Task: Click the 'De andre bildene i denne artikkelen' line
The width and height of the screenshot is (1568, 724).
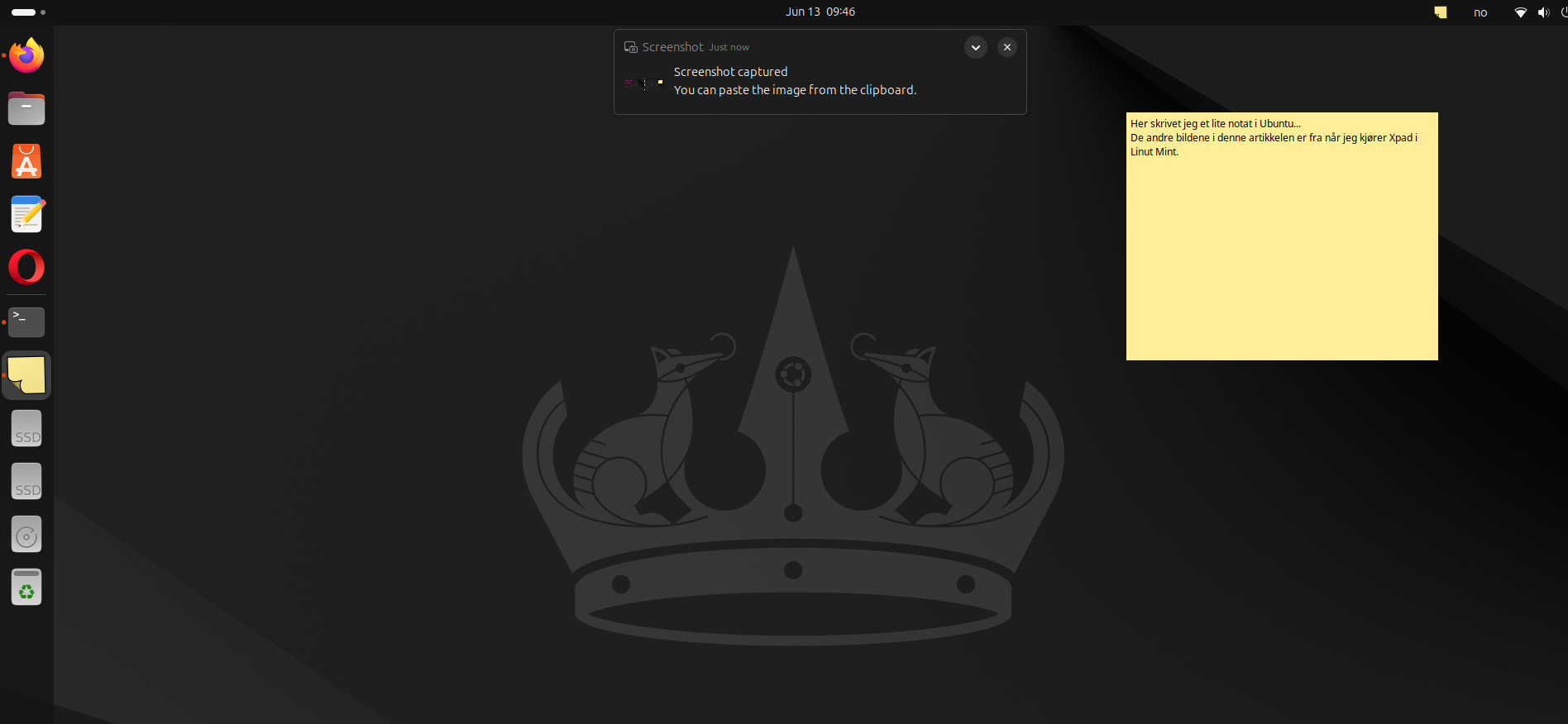Action: (1274, 138)
